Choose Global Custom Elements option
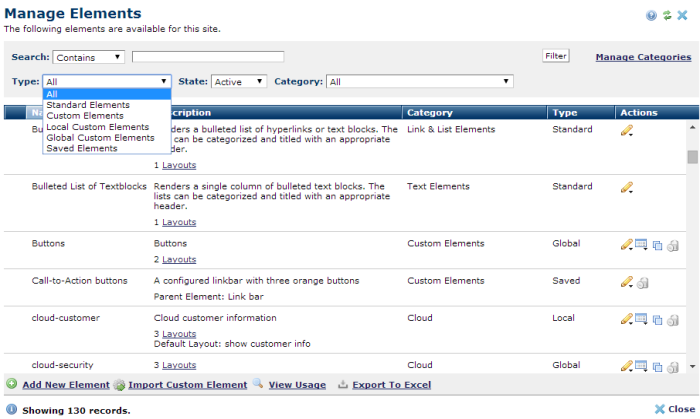This screenshot has height=419, width=700. pyautogui.click(x=100, y=138)
